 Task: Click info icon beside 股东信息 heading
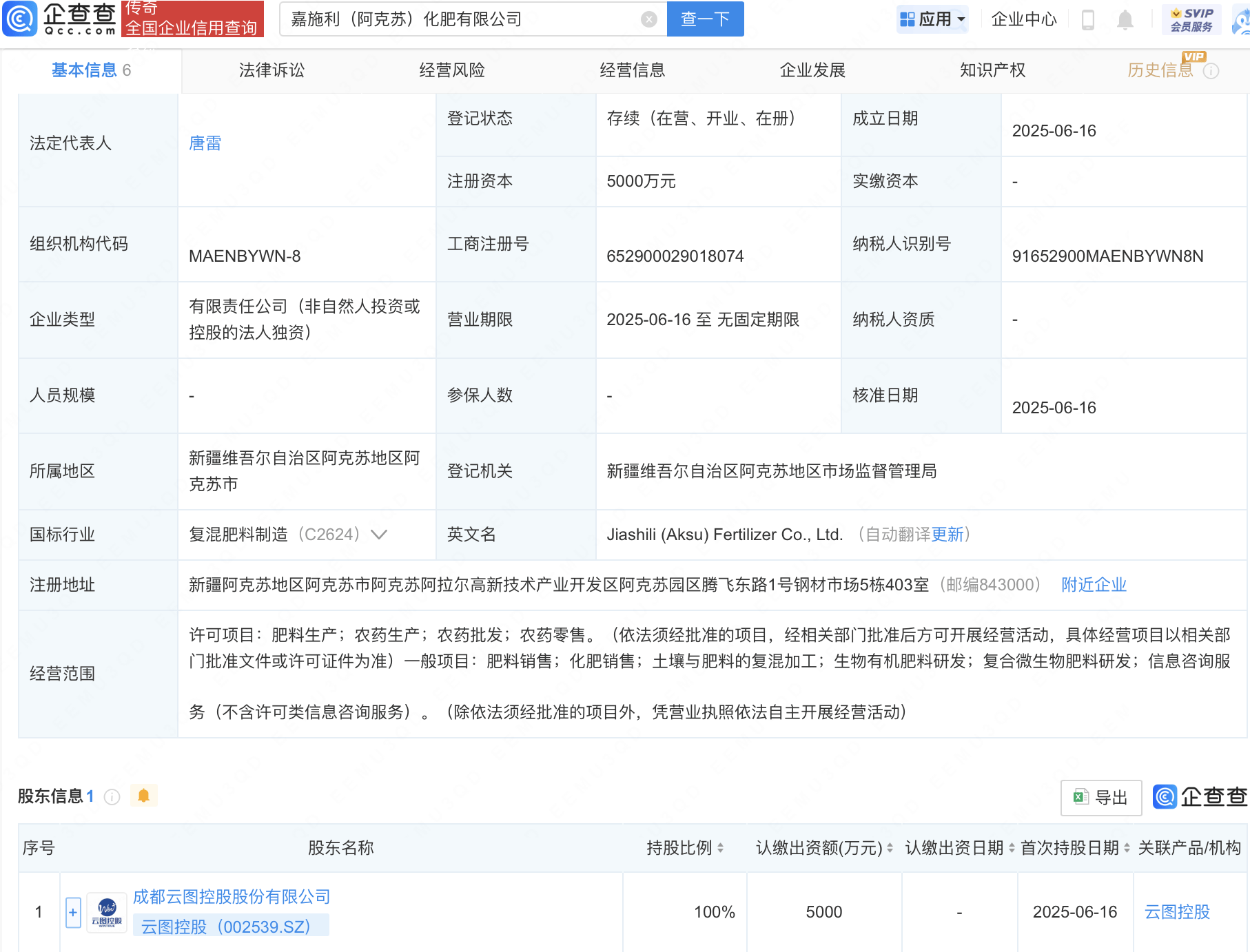coord(112,797)
